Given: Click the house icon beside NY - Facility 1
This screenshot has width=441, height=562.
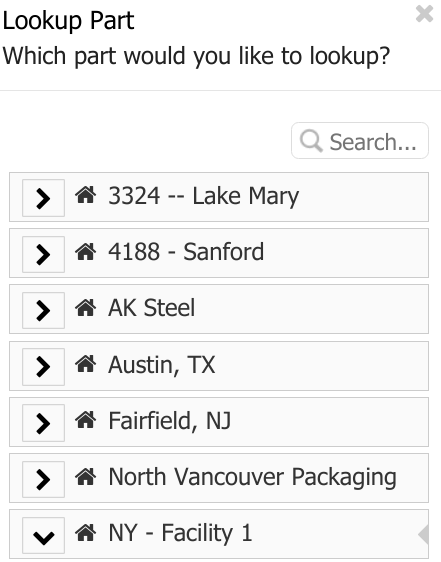Looking at the screenshot, I should (x=85, y=533).
